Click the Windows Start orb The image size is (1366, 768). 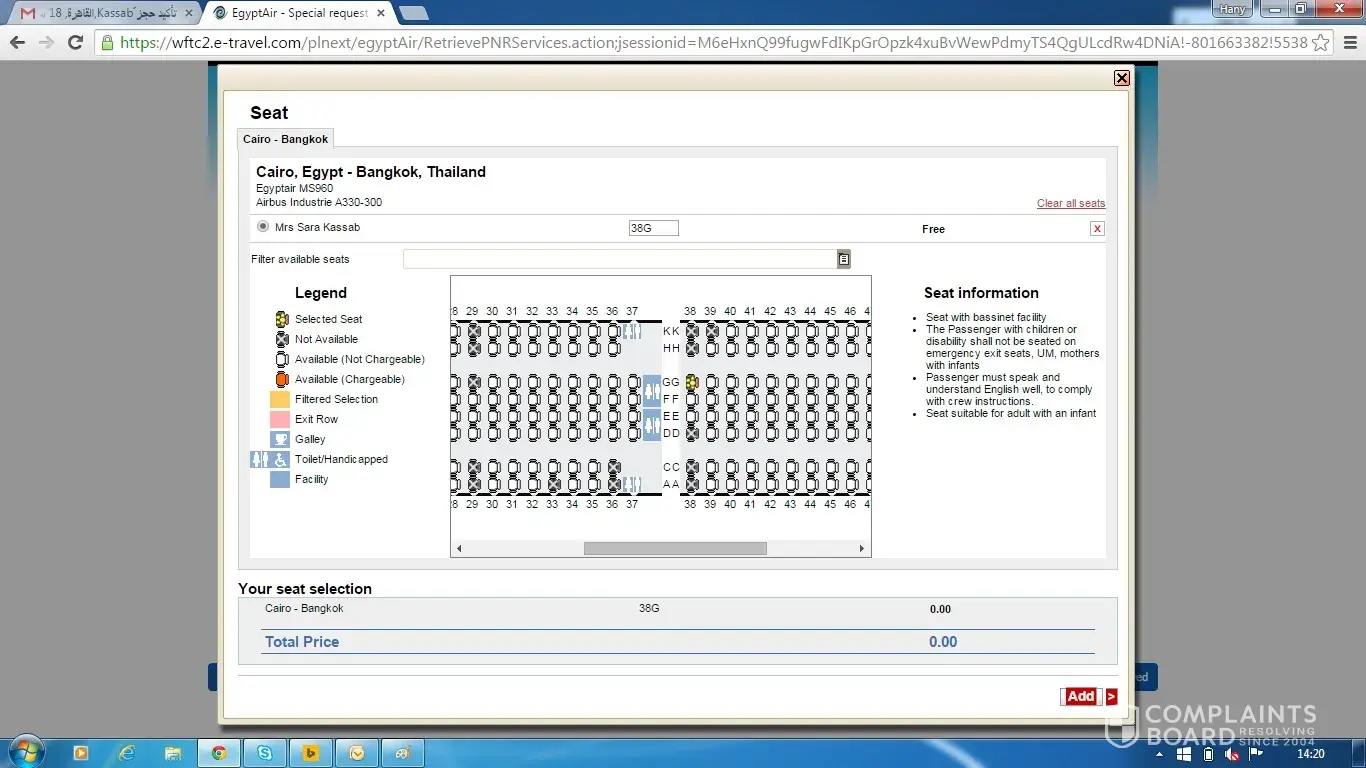[x=24, y=751]
